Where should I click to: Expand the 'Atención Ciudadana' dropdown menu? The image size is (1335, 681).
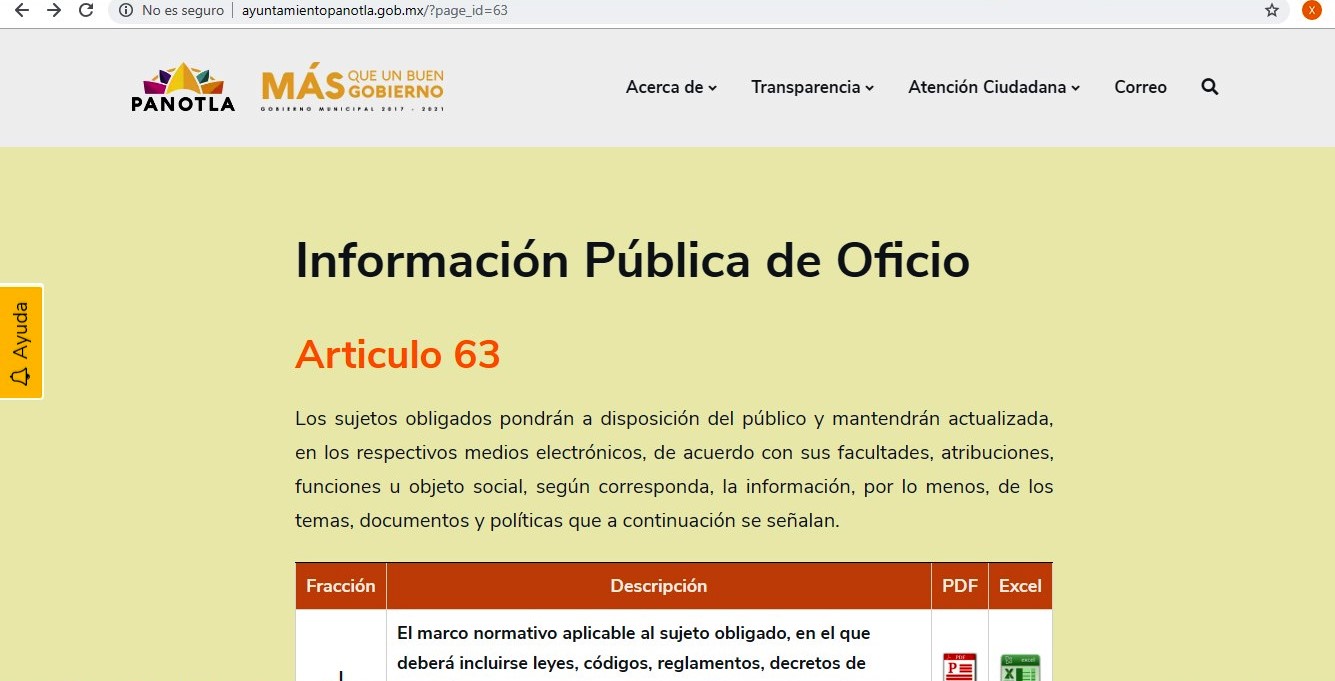click(994, 87)
